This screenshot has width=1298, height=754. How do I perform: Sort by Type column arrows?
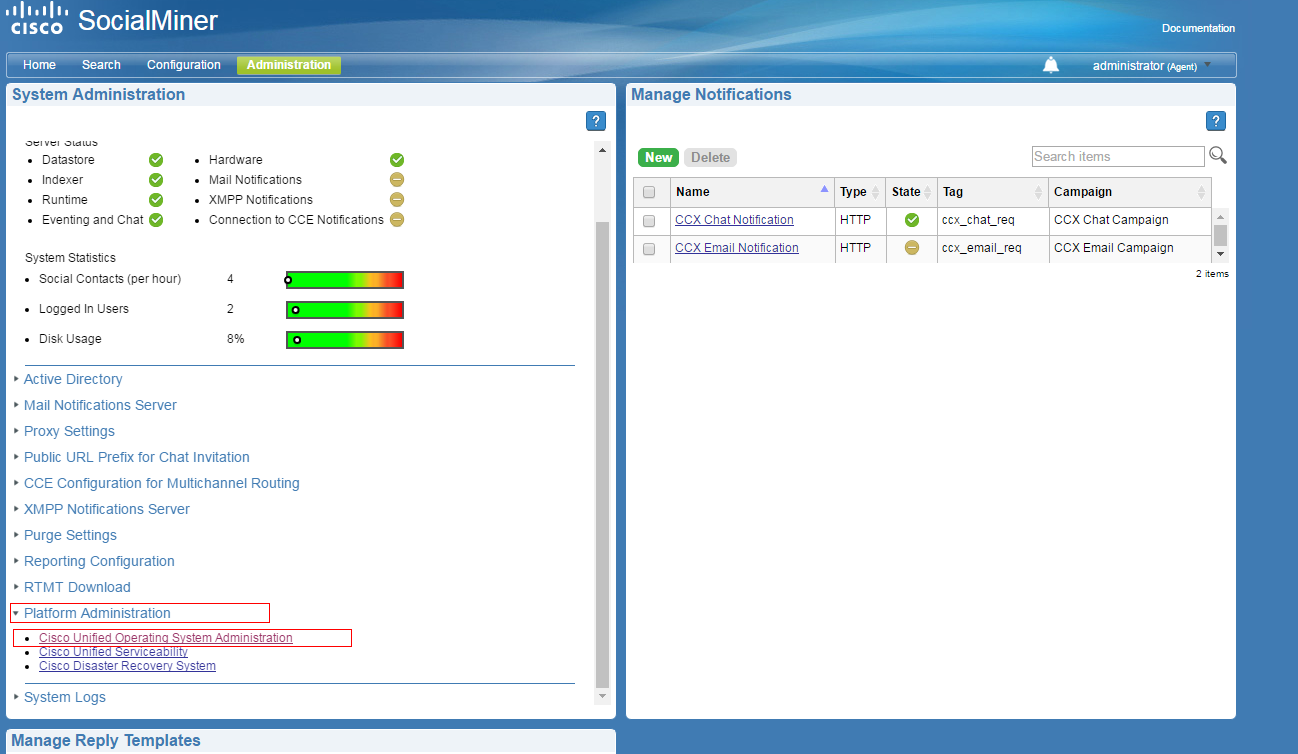click(x=876, y=192)
